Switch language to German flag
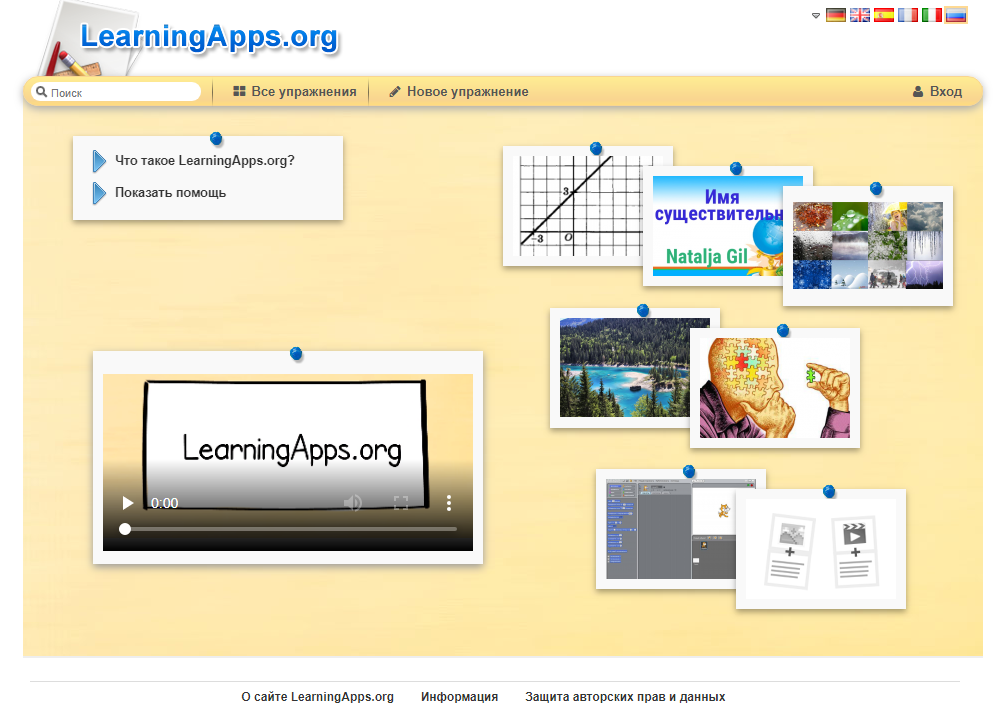Viewport: 1008px width, 712px height. coord(835,15)
